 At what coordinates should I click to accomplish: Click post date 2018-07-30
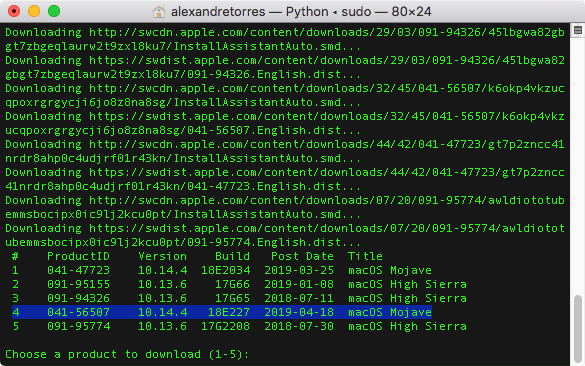[x=299, y=326]
